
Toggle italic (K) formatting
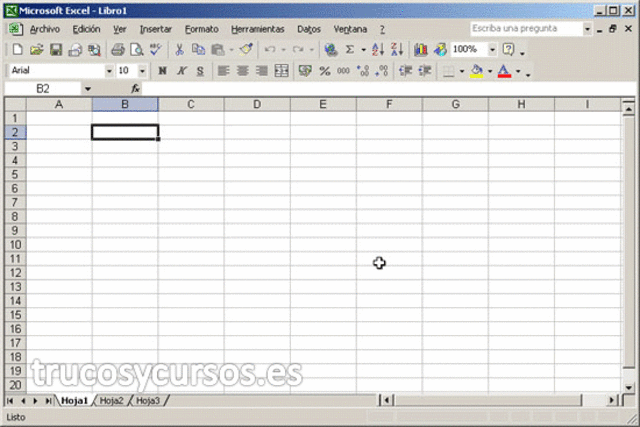[x=182, y=71]
